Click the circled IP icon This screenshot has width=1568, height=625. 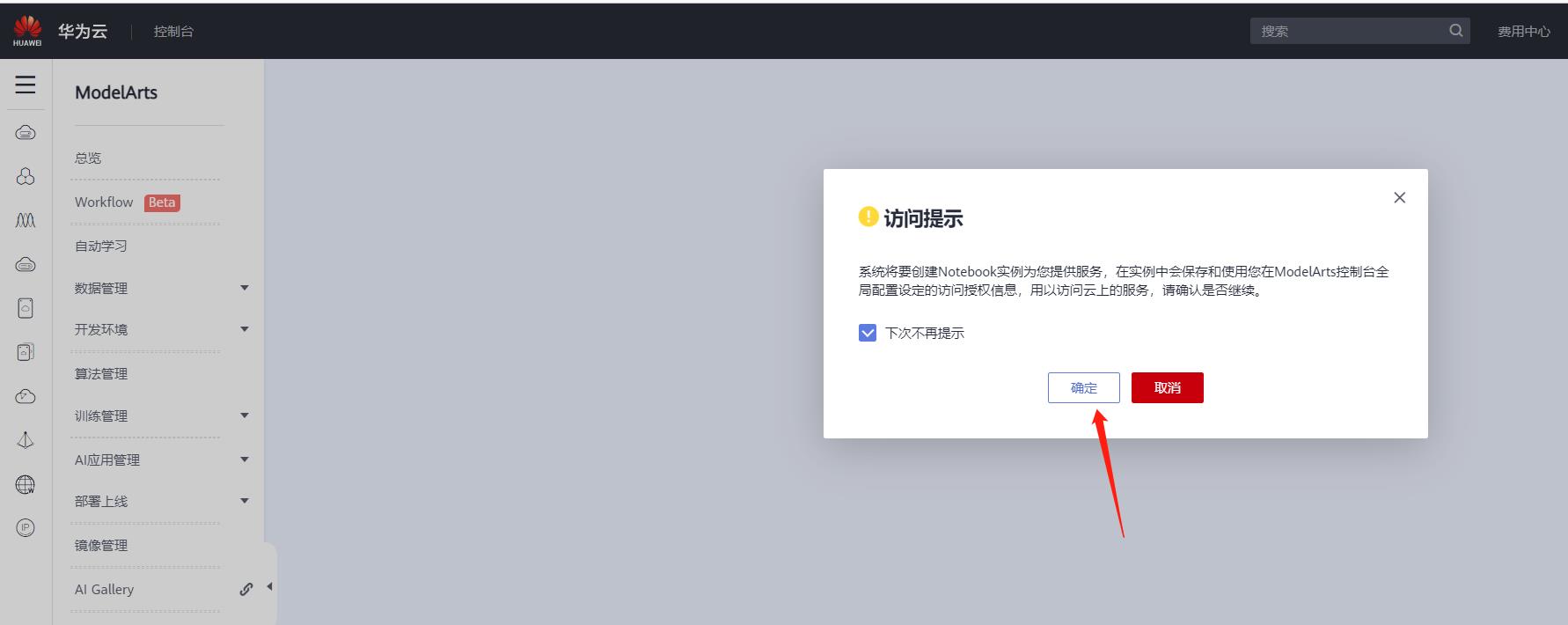click(x=26, y=528)
